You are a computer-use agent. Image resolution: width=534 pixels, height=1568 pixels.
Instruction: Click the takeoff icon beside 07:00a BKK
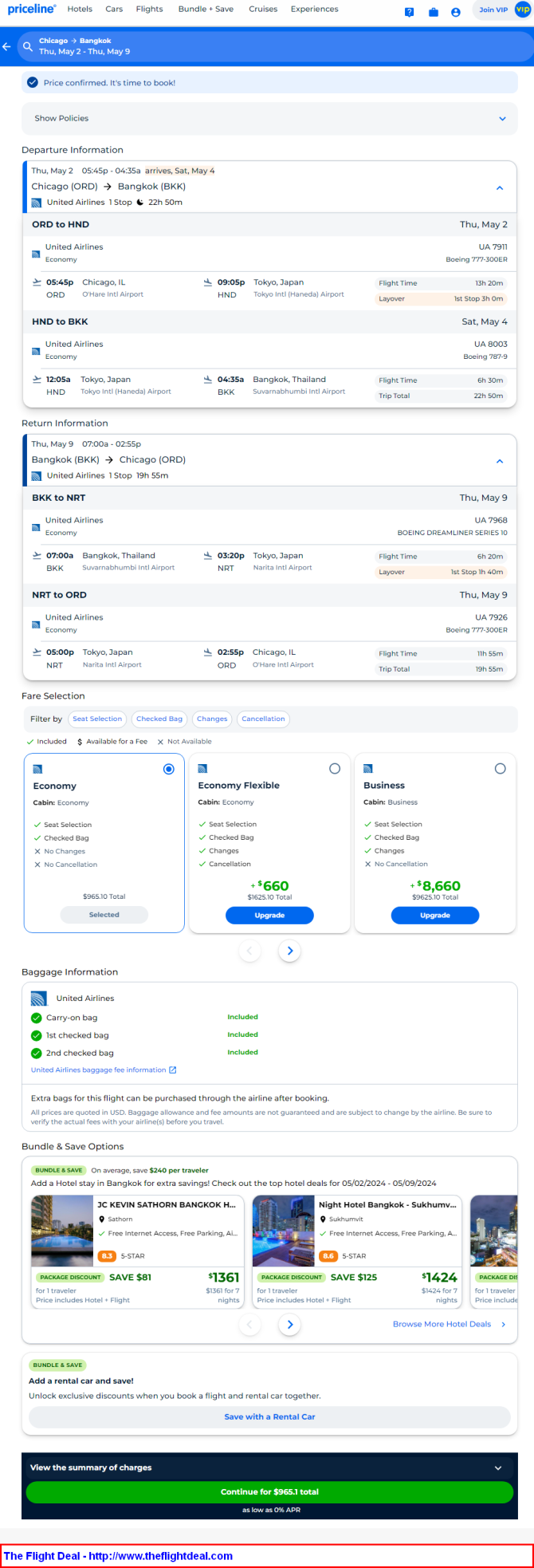click(x=37, y=555)
